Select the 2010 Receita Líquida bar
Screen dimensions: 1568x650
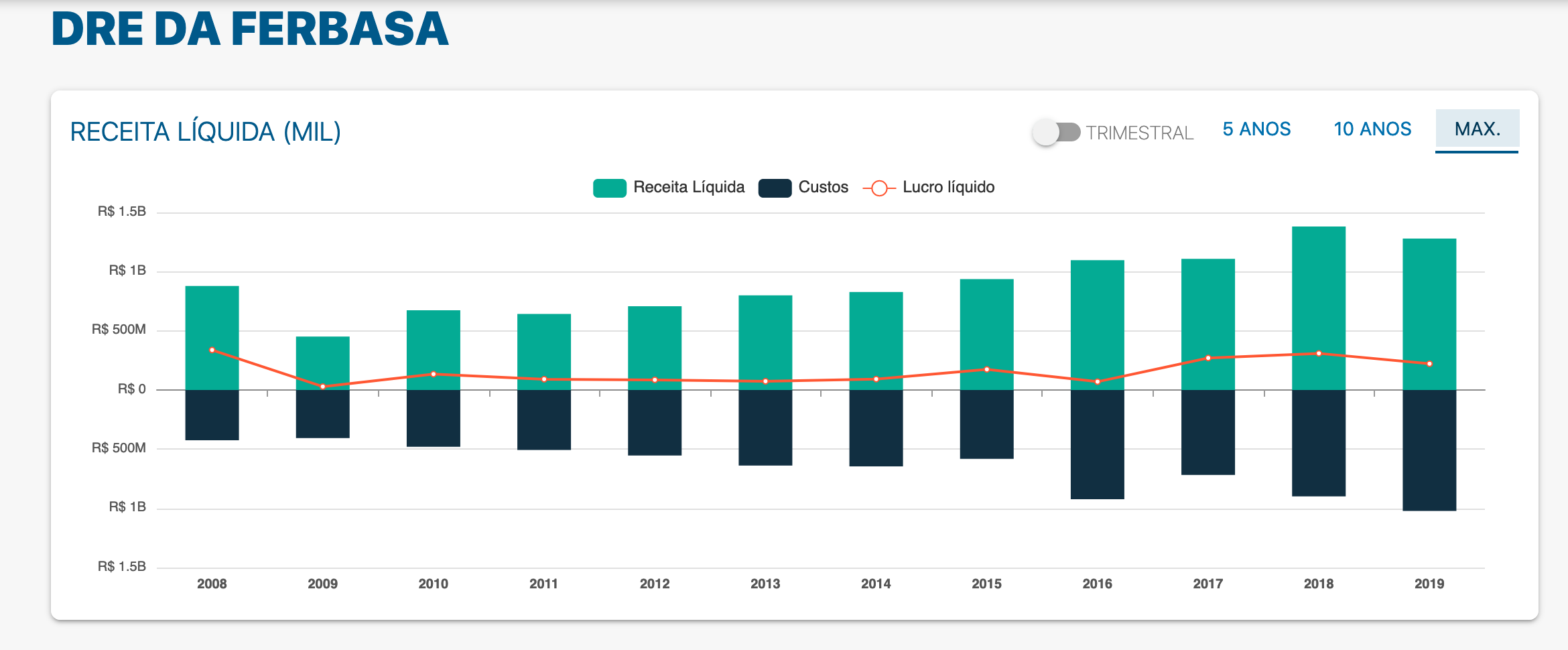tap(434, 350)
